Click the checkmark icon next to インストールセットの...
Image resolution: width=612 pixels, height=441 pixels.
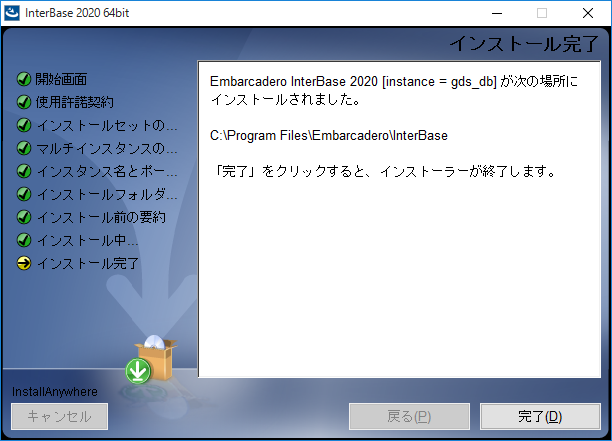click(x=24, y=125)
